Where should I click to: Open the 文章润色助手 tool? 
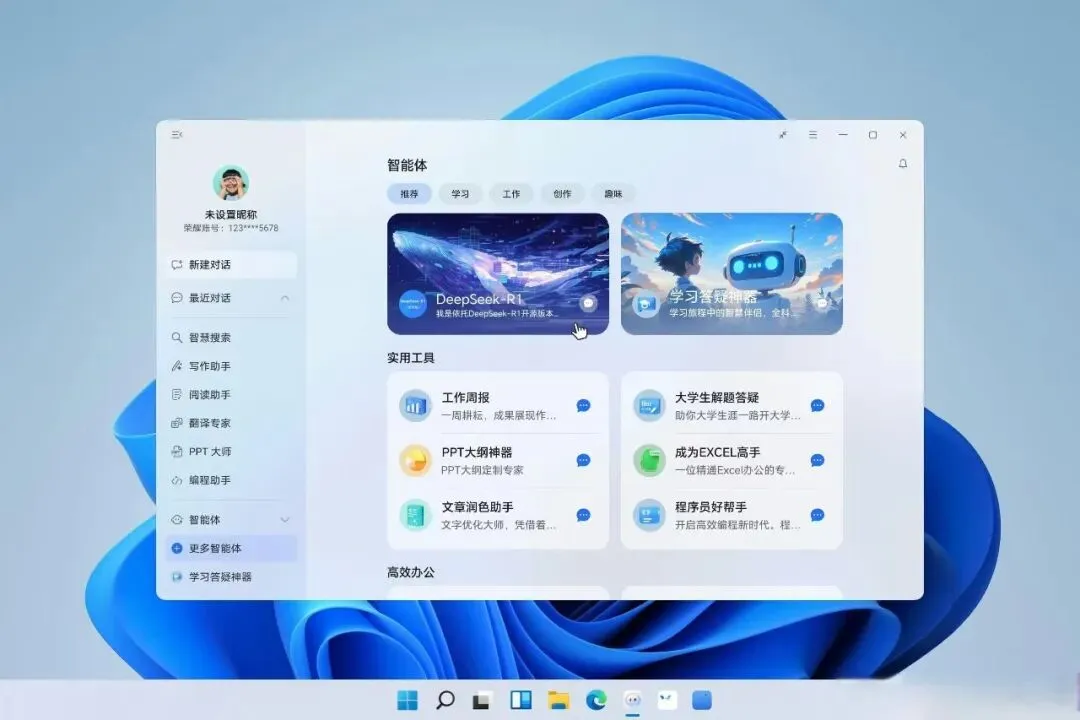click(x=498, y=515)
